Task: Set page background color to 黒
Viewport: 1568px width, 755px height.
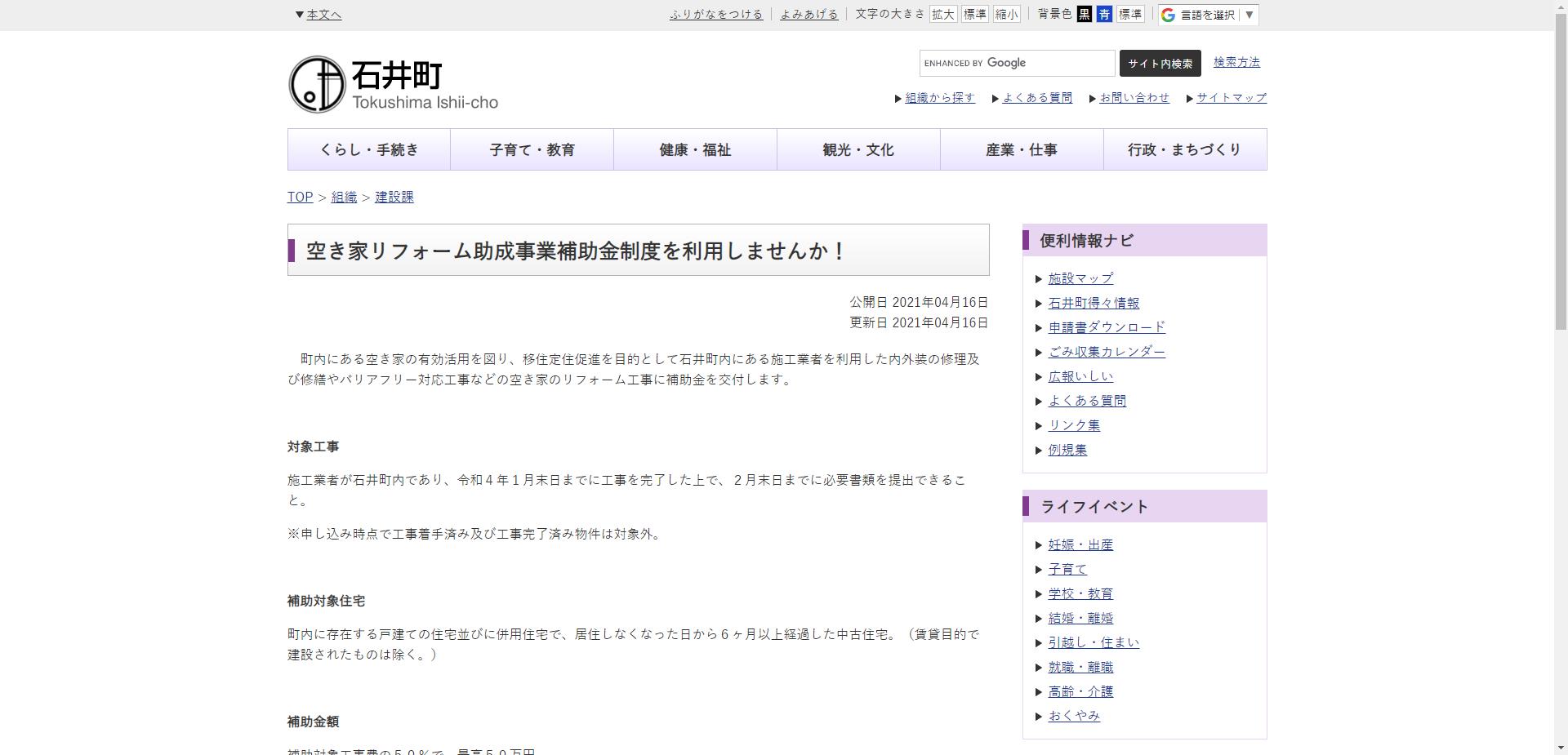Action: click(1084, 14)
